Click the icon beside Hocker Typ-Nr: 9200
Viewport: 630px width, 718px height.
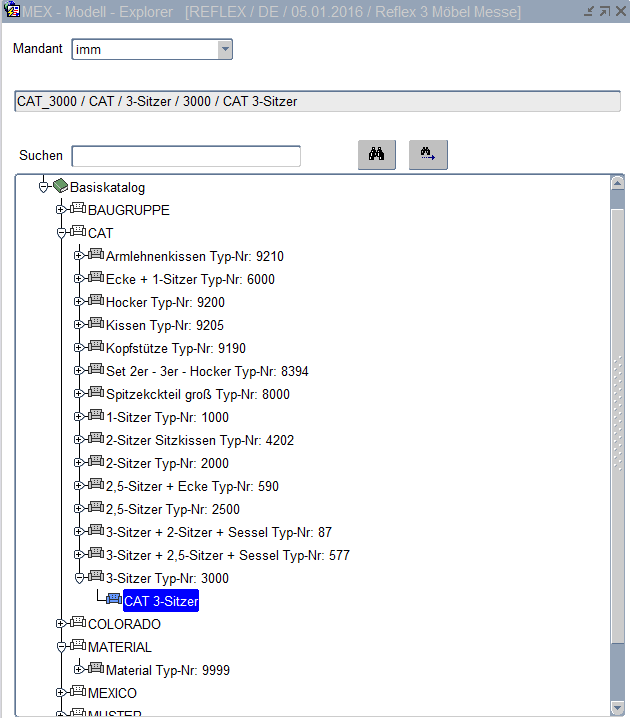(96, 302)
